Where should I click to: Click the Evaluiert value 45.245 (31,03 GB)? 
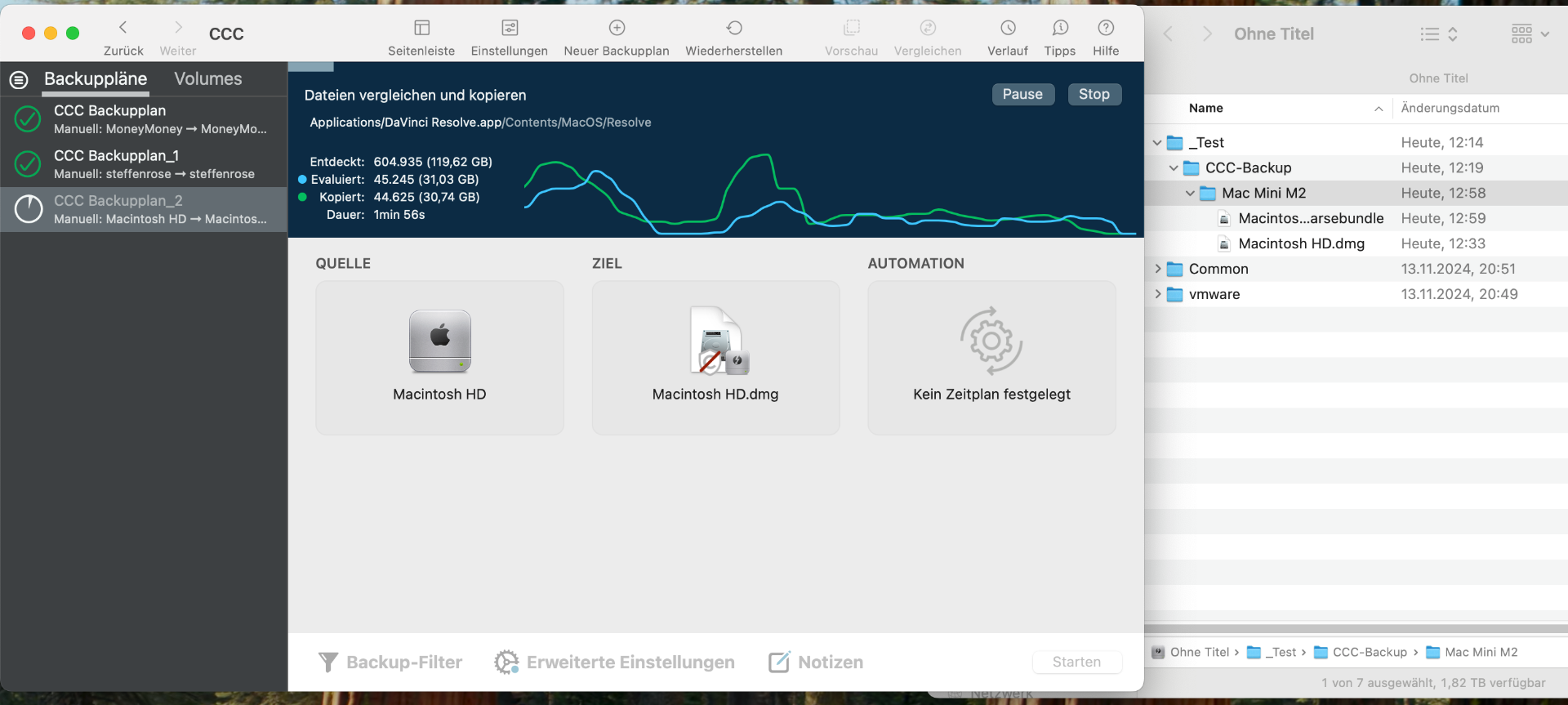(x=426, y=180)
